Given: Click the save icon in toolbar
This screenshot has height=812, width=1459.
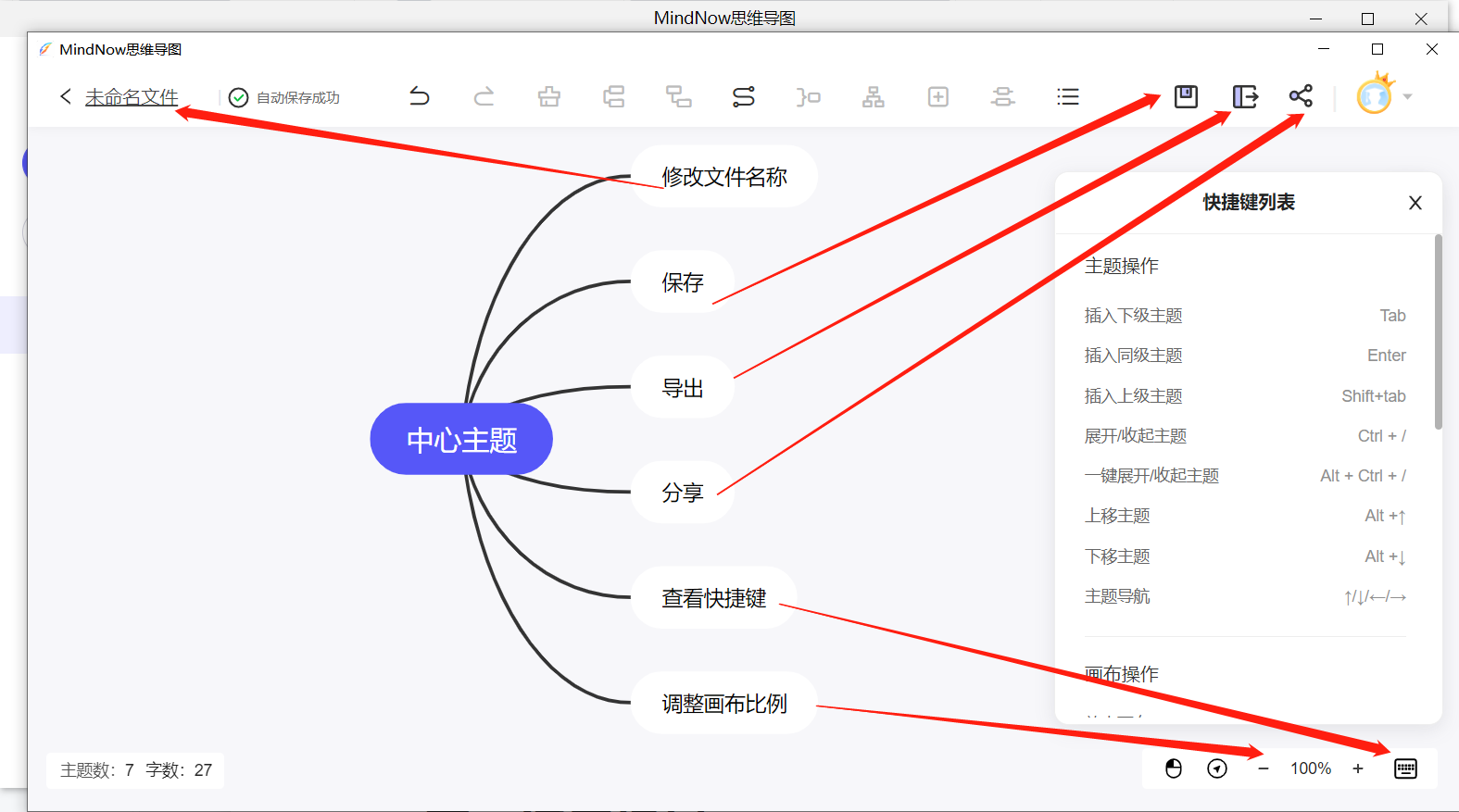Looking at the screenshot, I should 1186,96.
